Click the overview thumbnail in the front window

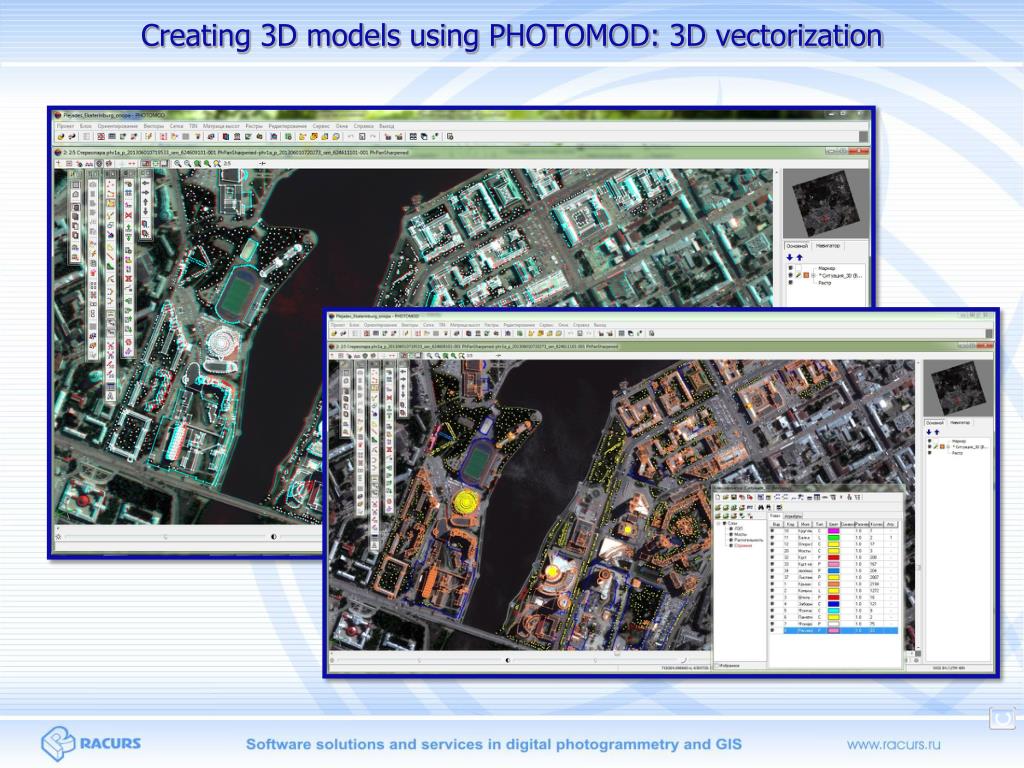coord(959,388)
